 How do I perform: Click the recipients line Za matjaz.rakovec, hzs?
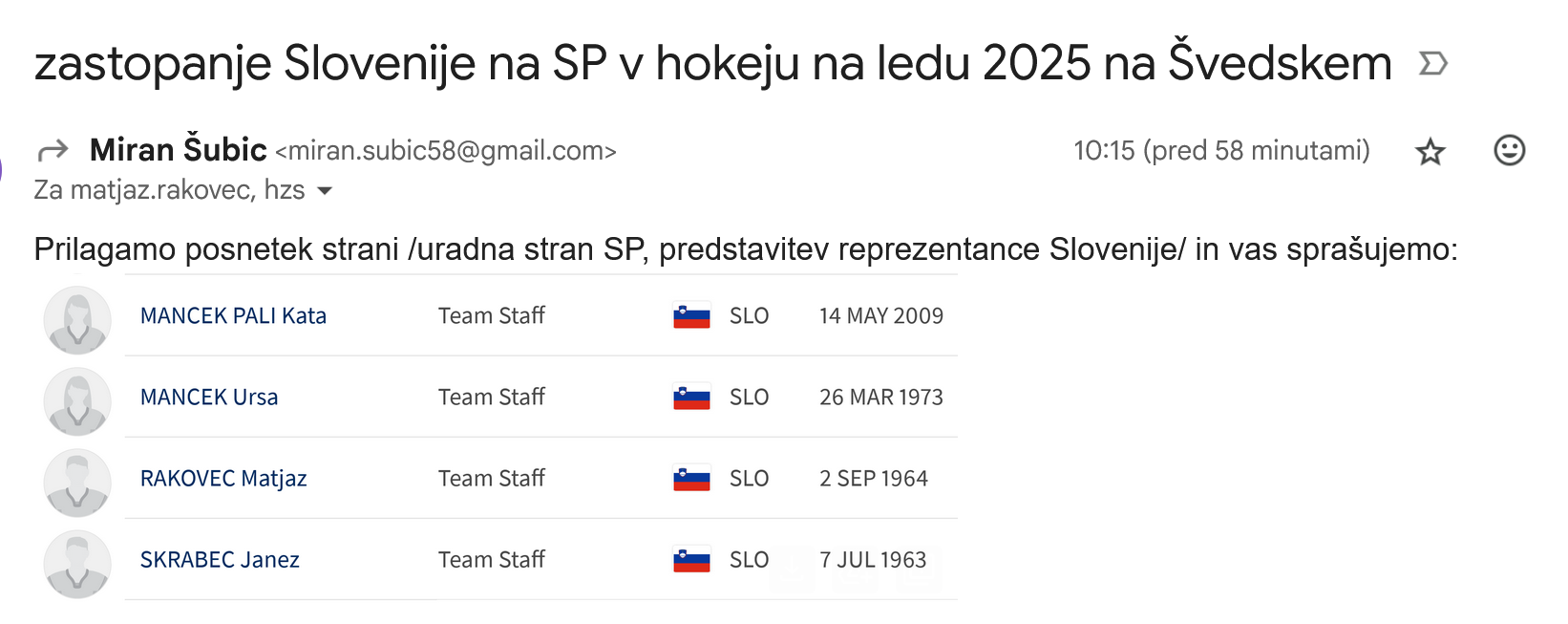click(x=169, y=190)
